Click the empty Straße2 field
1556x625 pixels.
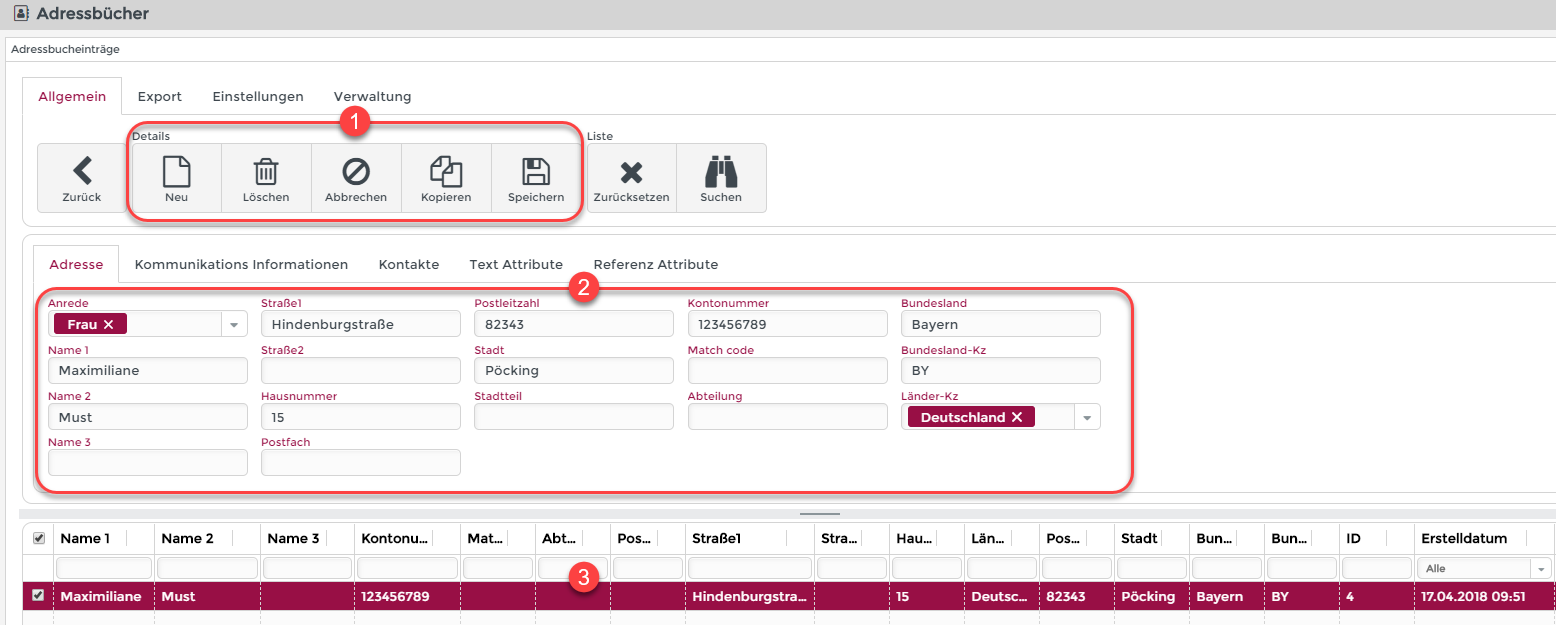tap(361, 370)
